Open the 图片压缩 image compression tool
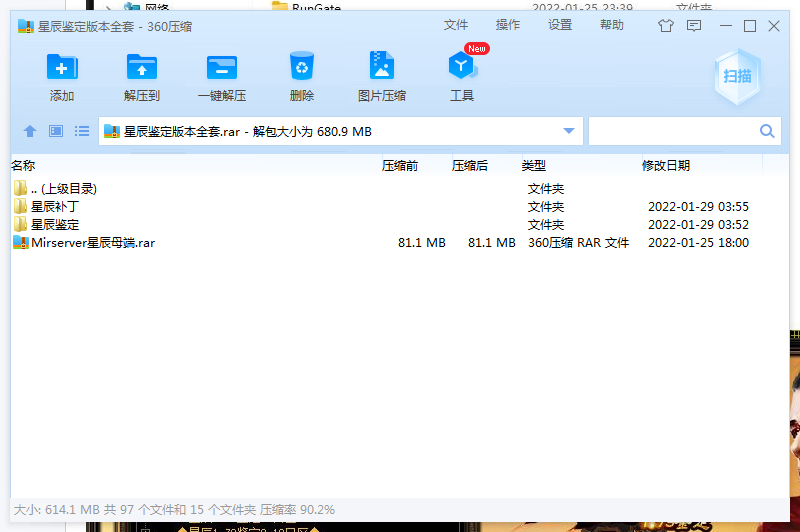800x532 pixels. 382,68
